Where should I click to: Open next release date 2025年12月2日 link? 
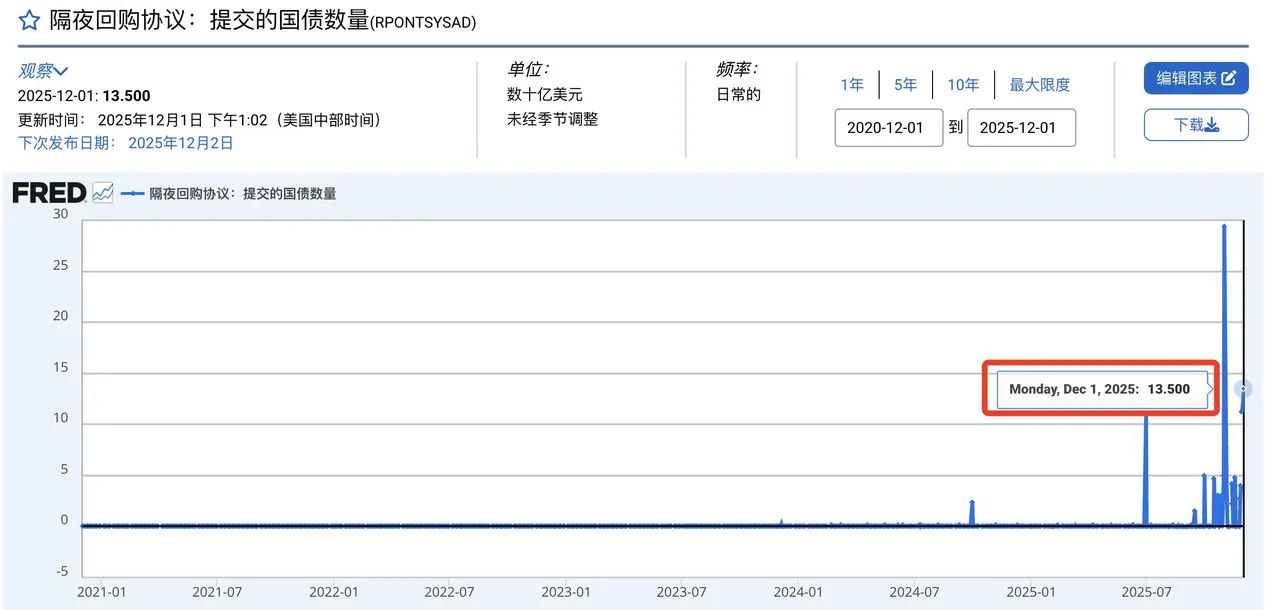(180, 143)
